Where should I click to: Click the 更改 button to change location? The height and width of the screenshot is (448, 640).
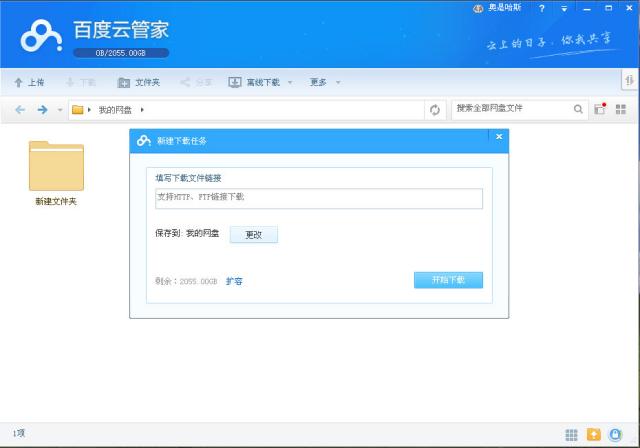tap(253, 235)
